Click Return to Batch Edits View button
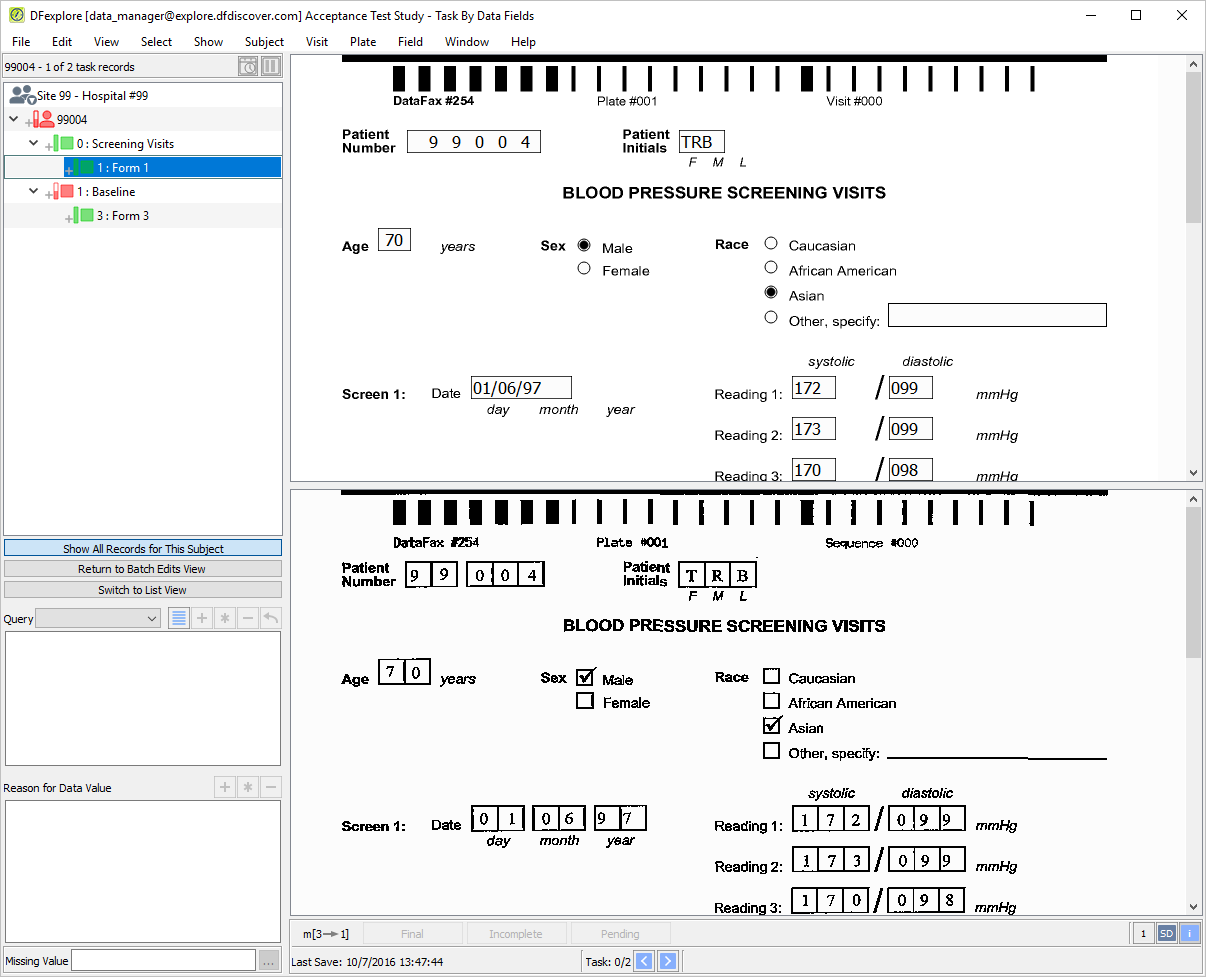The width and height of the screenshot is (1206, 977). pos(143,569)
